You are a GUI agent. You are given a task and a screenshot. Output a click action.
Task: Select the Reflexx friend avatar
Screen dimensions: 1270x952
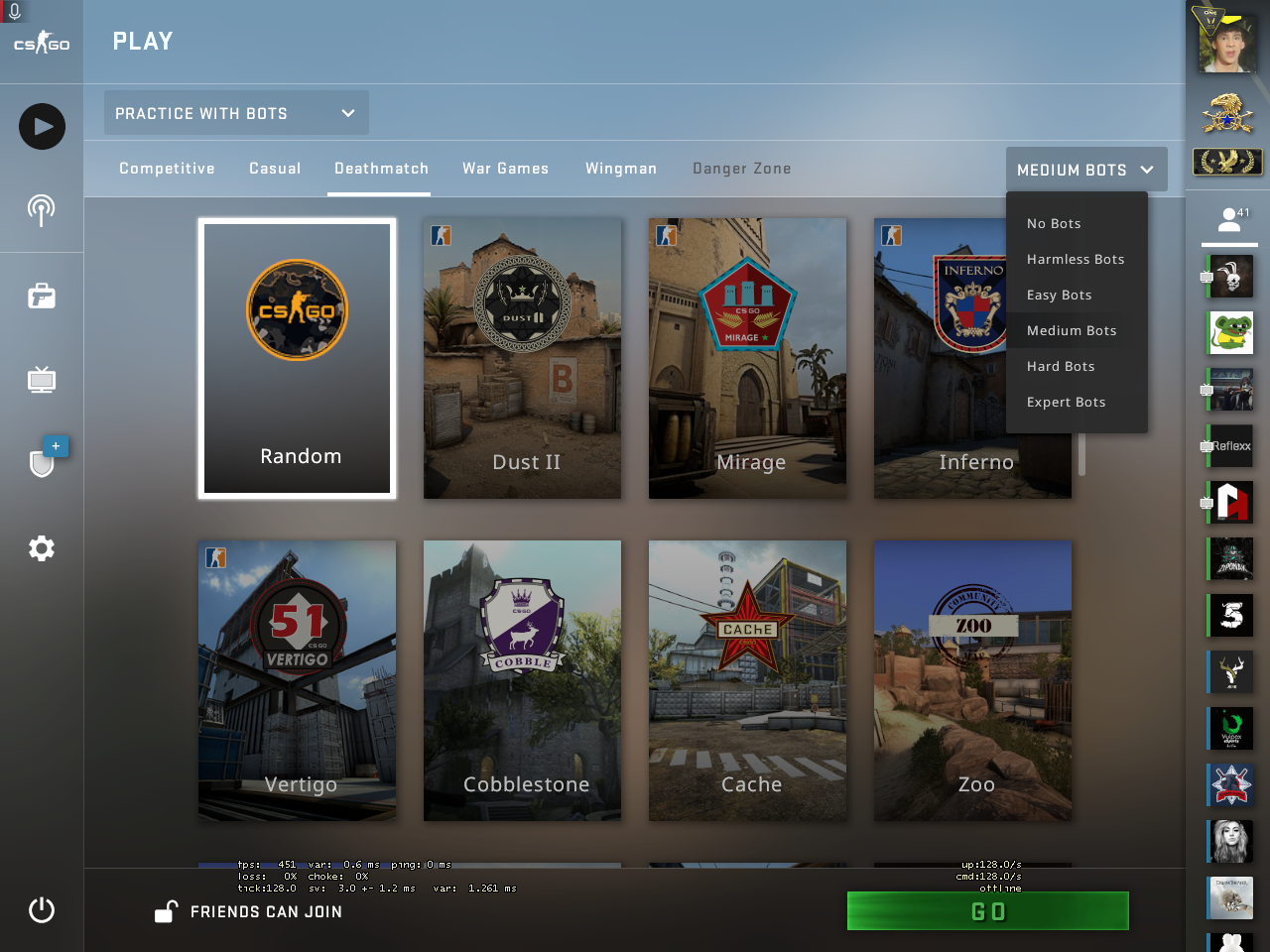click(1231, 446)
